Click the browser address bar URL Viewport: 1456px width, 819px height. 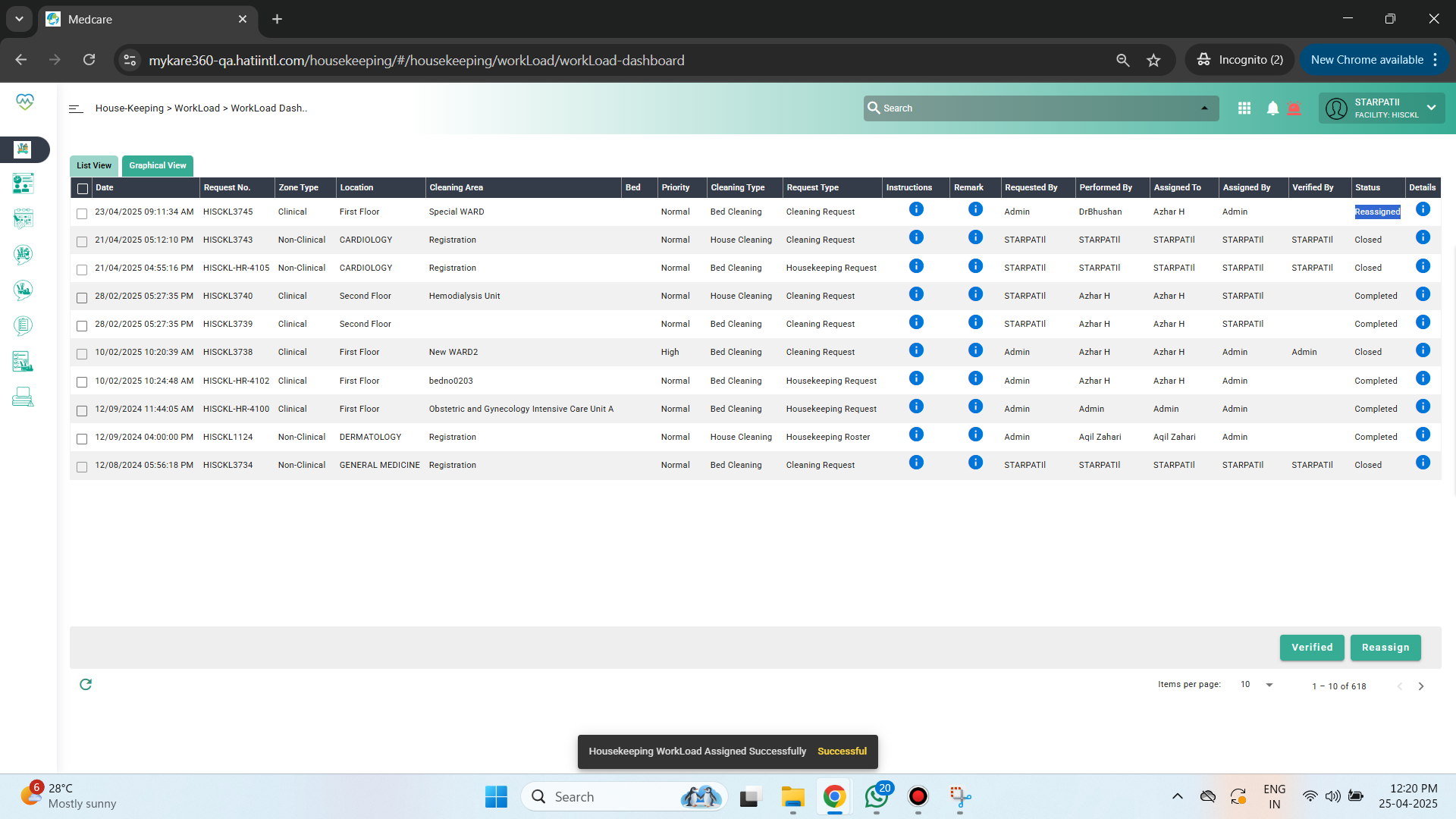pyautogui.click(x=416, y=60)
